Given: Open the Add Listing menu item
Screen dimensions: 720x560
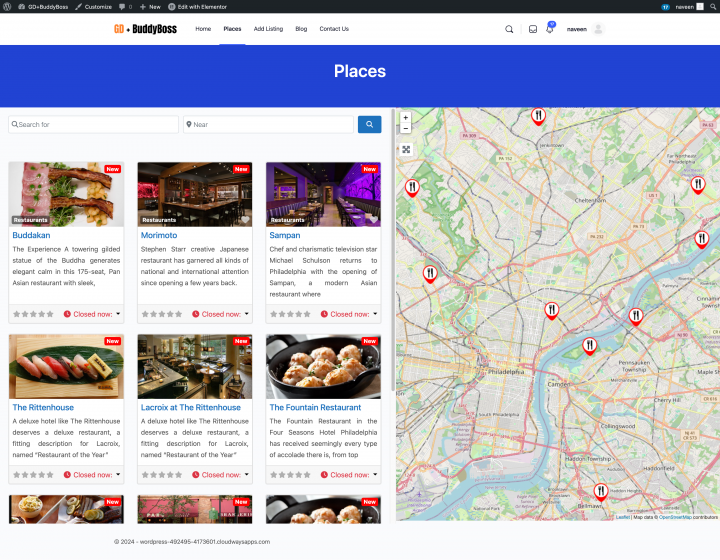Looking at the screenshot, I should pos(268,29).
